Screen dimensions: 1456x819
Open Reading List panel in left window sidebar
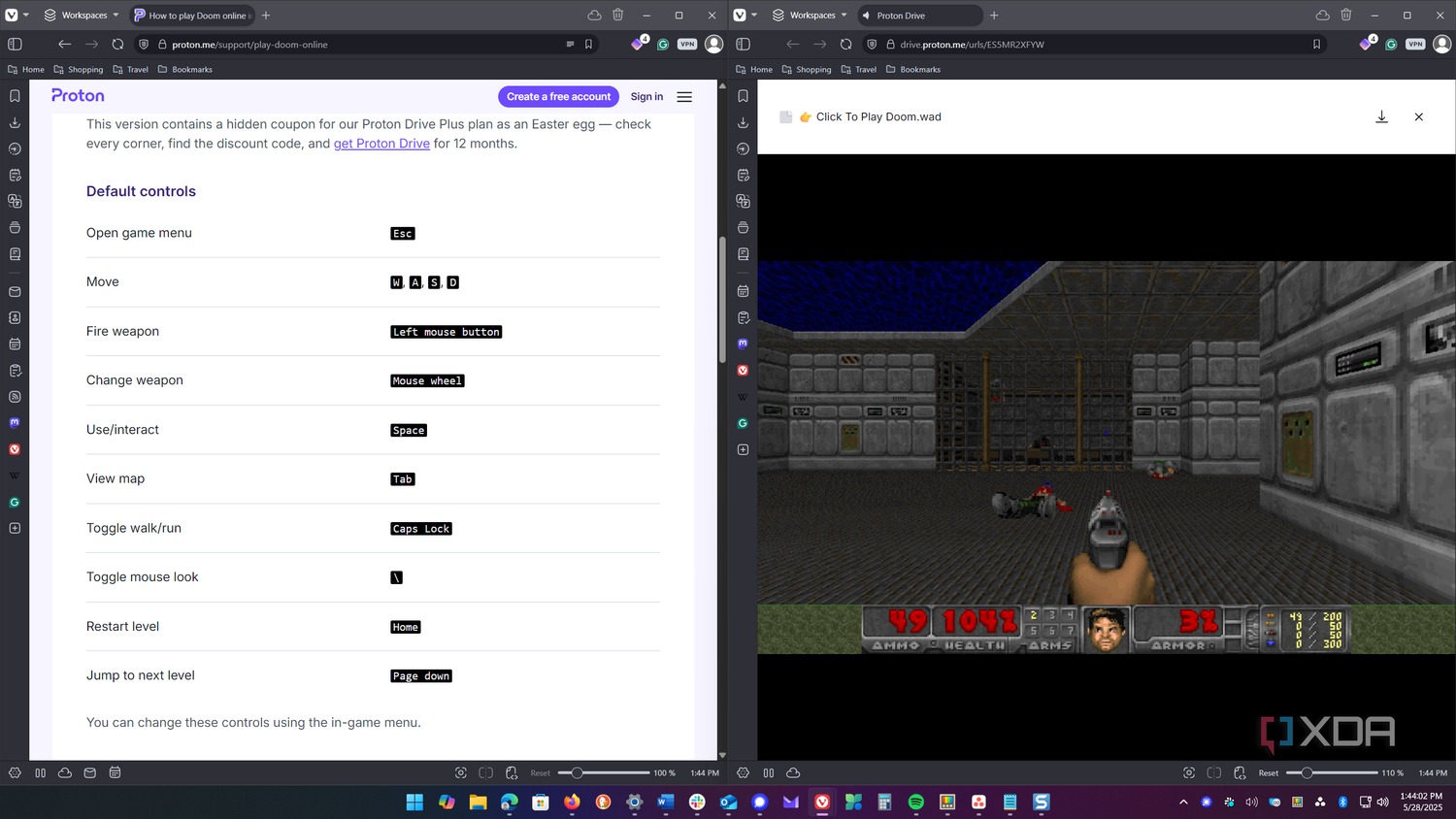click(x=15, y=254)
